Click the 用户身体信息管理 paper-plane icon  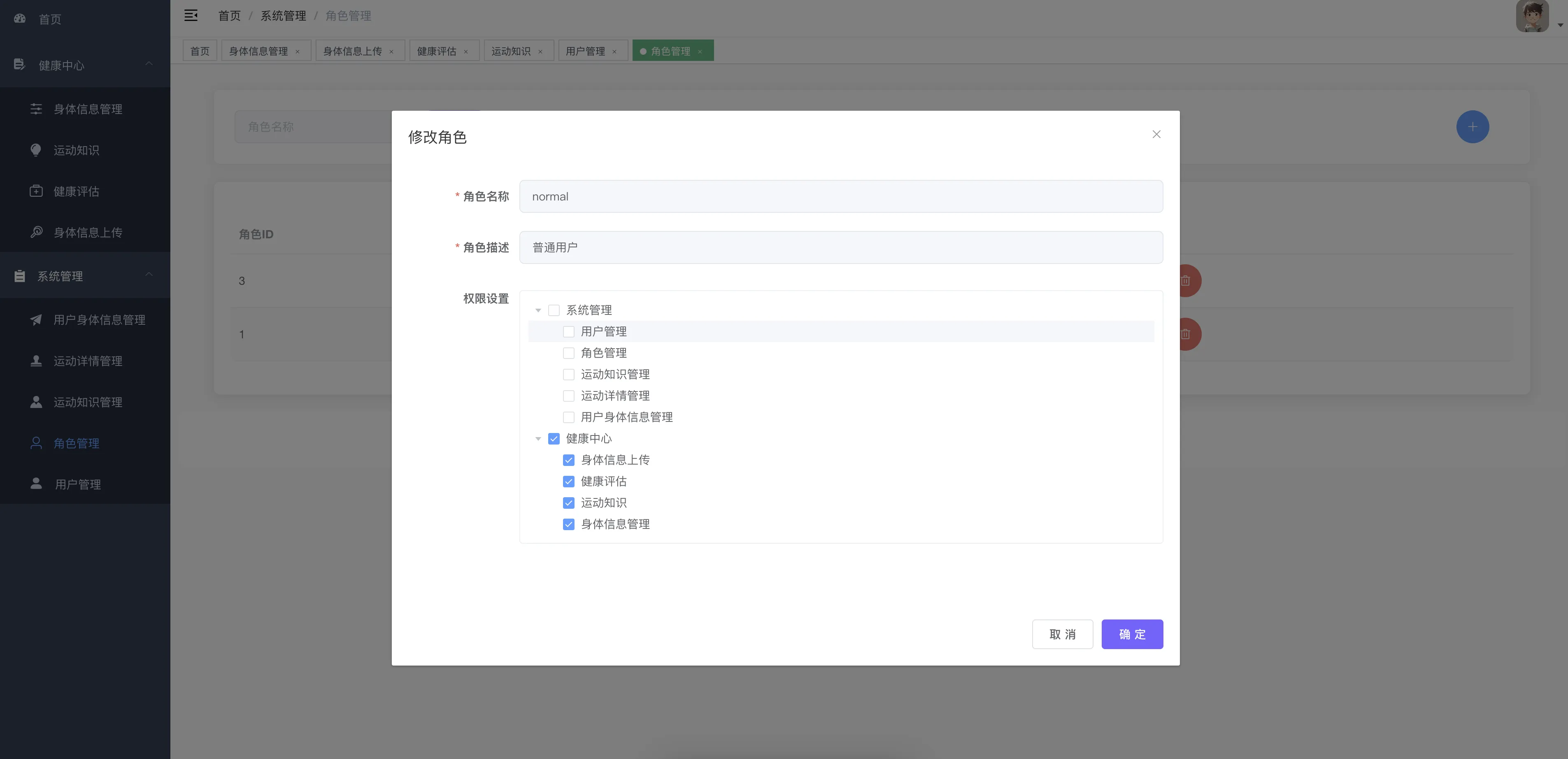(36, 319)
